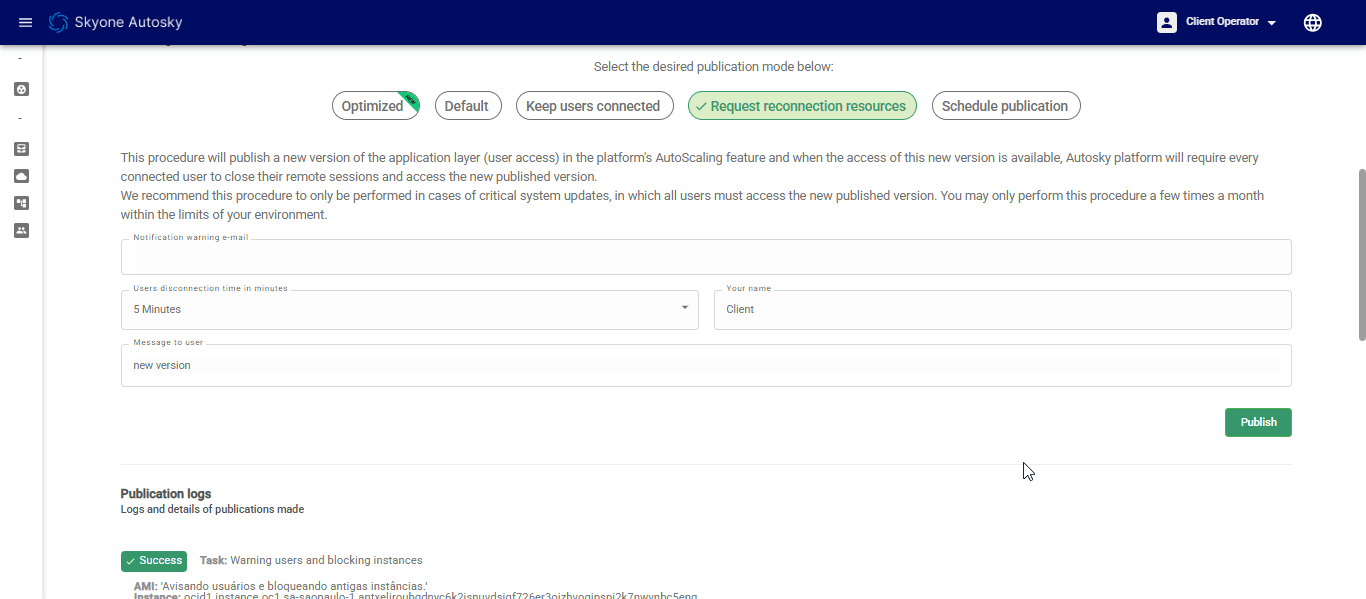Open the tree structure icon in sidebar
The height and width of the screenshot is (599, 1366).
click(22, 203)
